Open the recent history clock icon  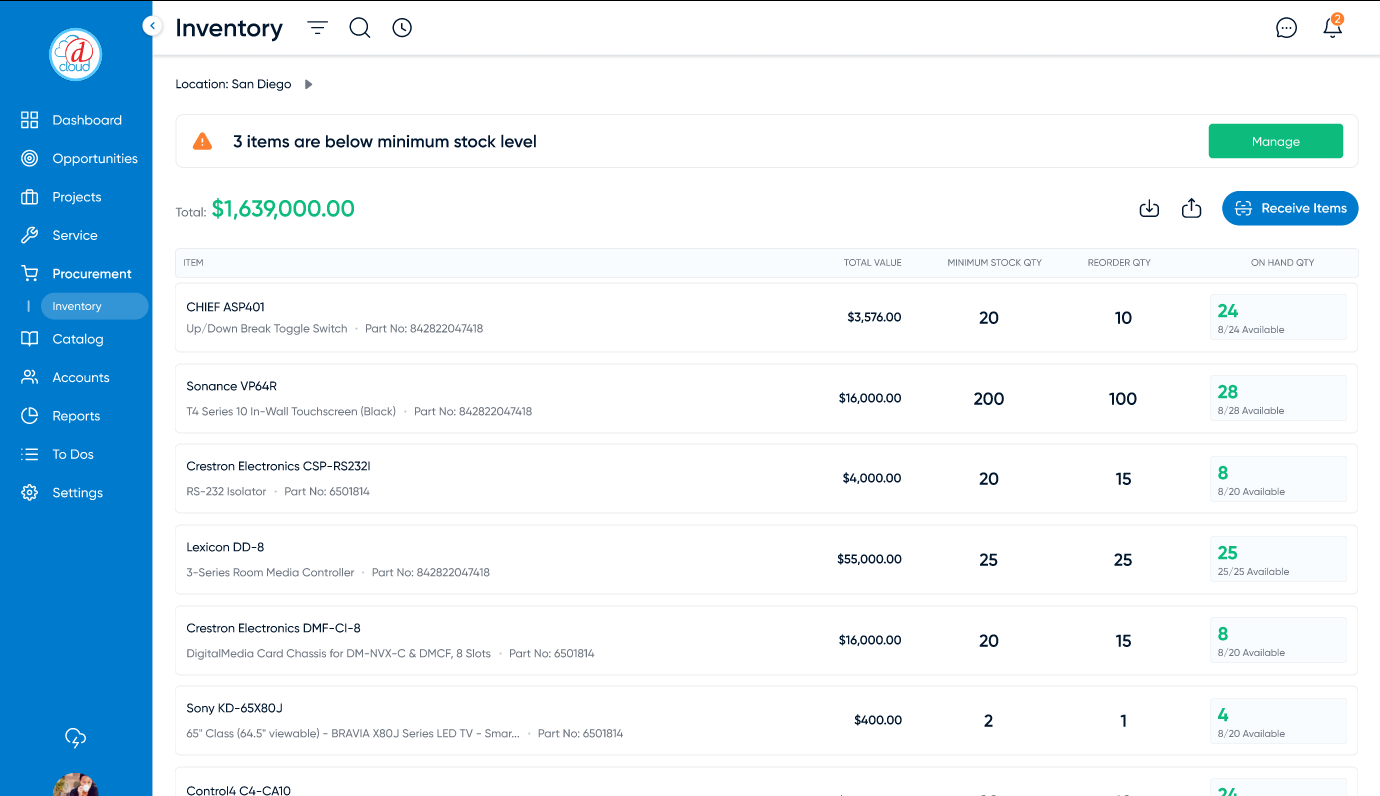tap(402, 27)
